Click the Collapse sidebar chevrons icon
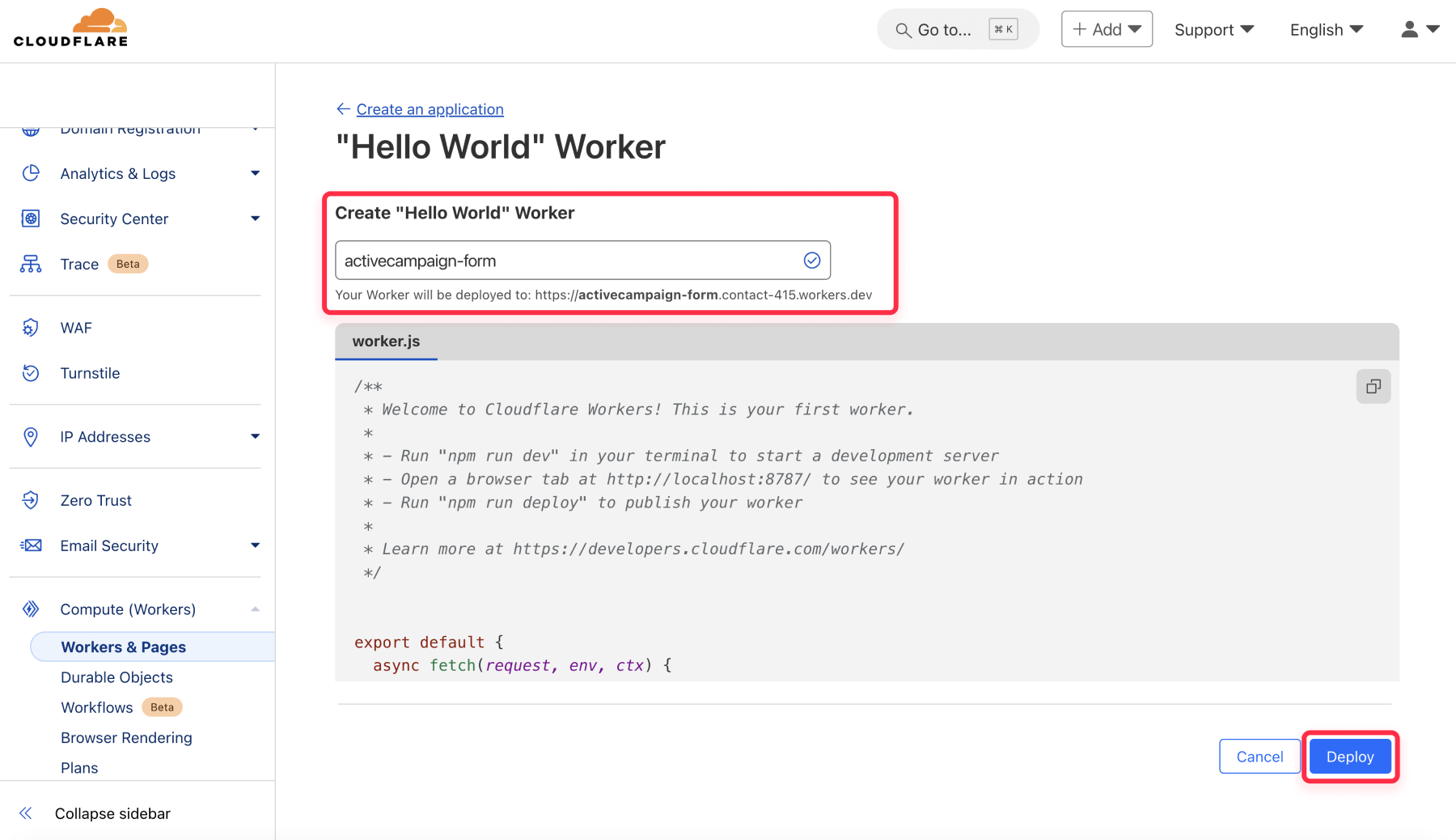Screen dimensions: 1456x840 tap(26, 813)
